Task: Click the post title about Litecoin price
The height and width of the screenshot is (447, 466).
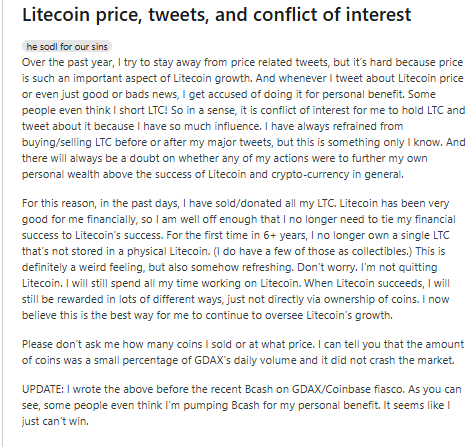Action: (x=217, y=15)
